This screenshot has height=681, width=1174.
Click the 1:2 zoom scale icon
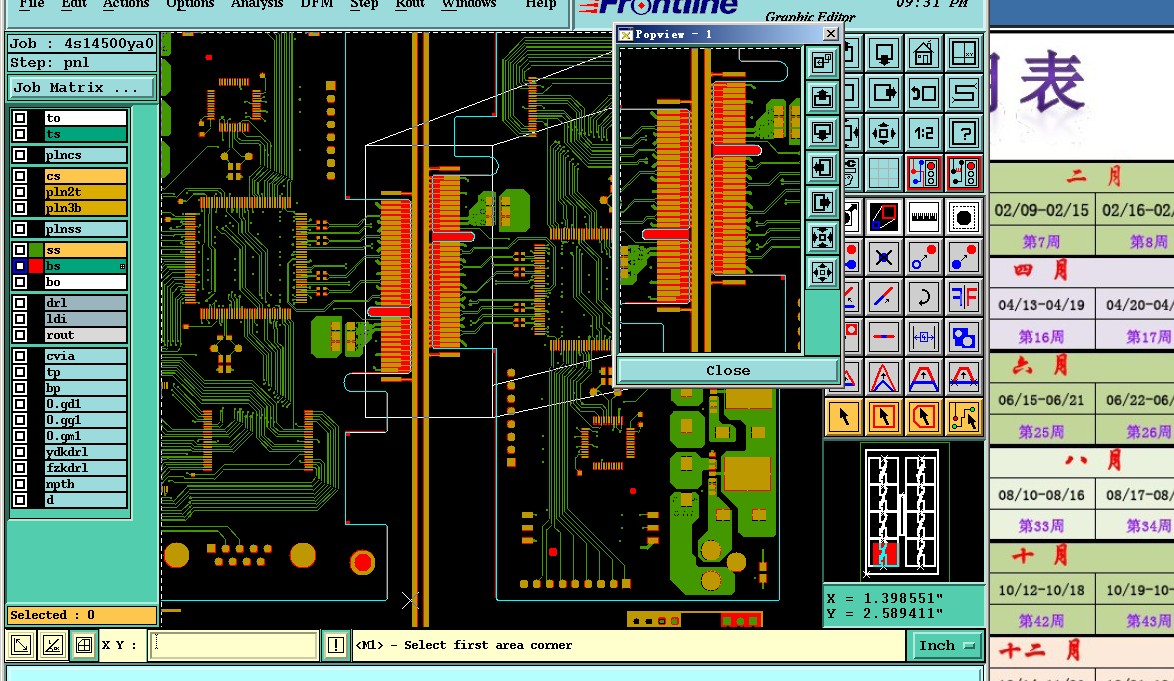(x=924, y=134)
